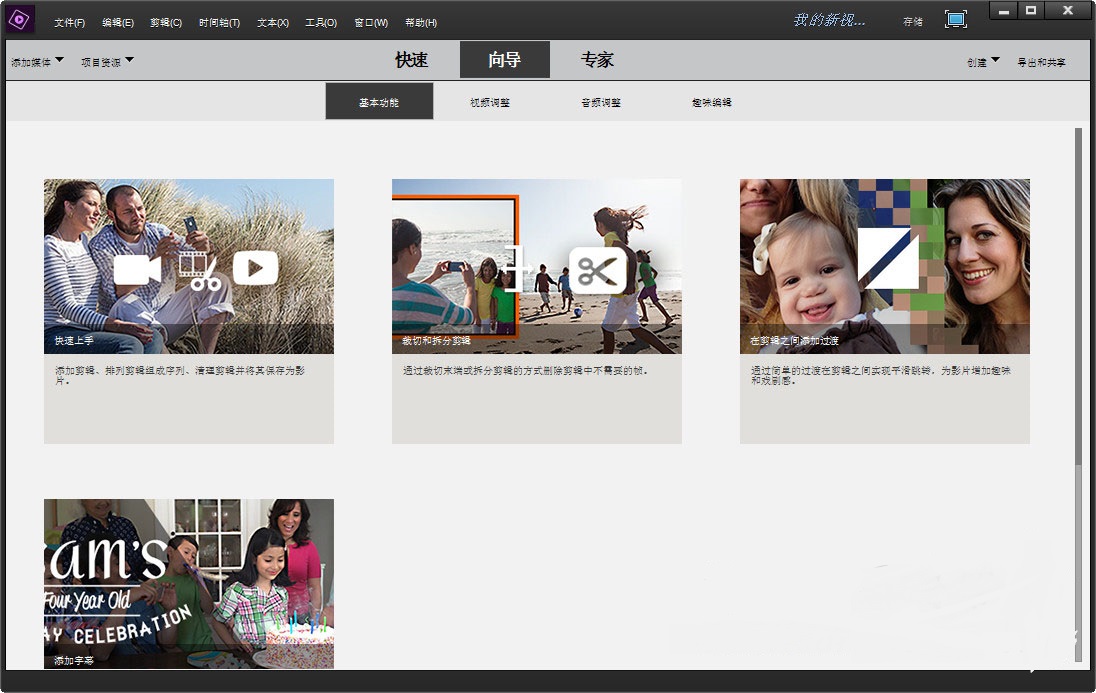The image size is (1096, 693).
Task: Select the 视频调整 sub-tab
Action: click(490, 102)
